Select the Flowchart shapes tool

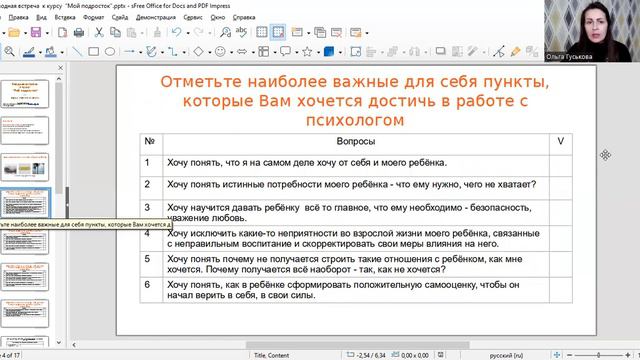(x=264, y=51)
